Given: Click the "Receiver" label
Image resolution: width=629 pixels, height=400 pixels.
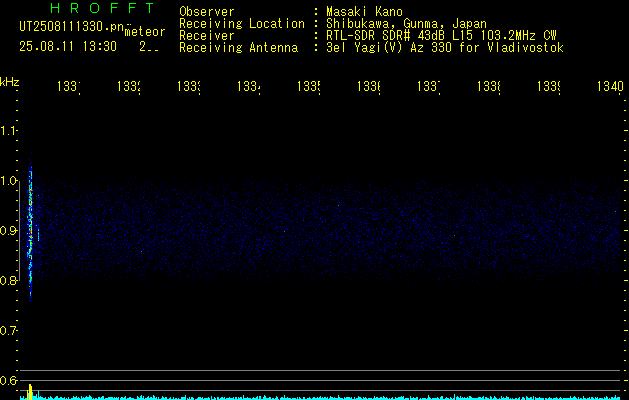Looking at the screenshot, I should (x=207, y=36).
